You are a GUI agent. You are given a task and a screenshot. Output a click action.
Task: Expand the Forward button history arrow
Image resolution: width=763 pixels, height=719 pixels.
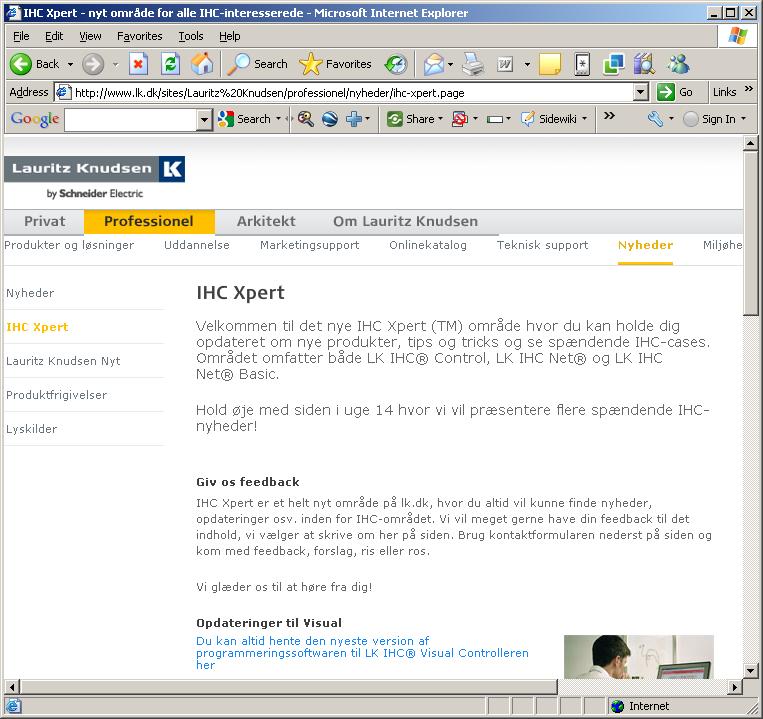[x=115, y=64]
